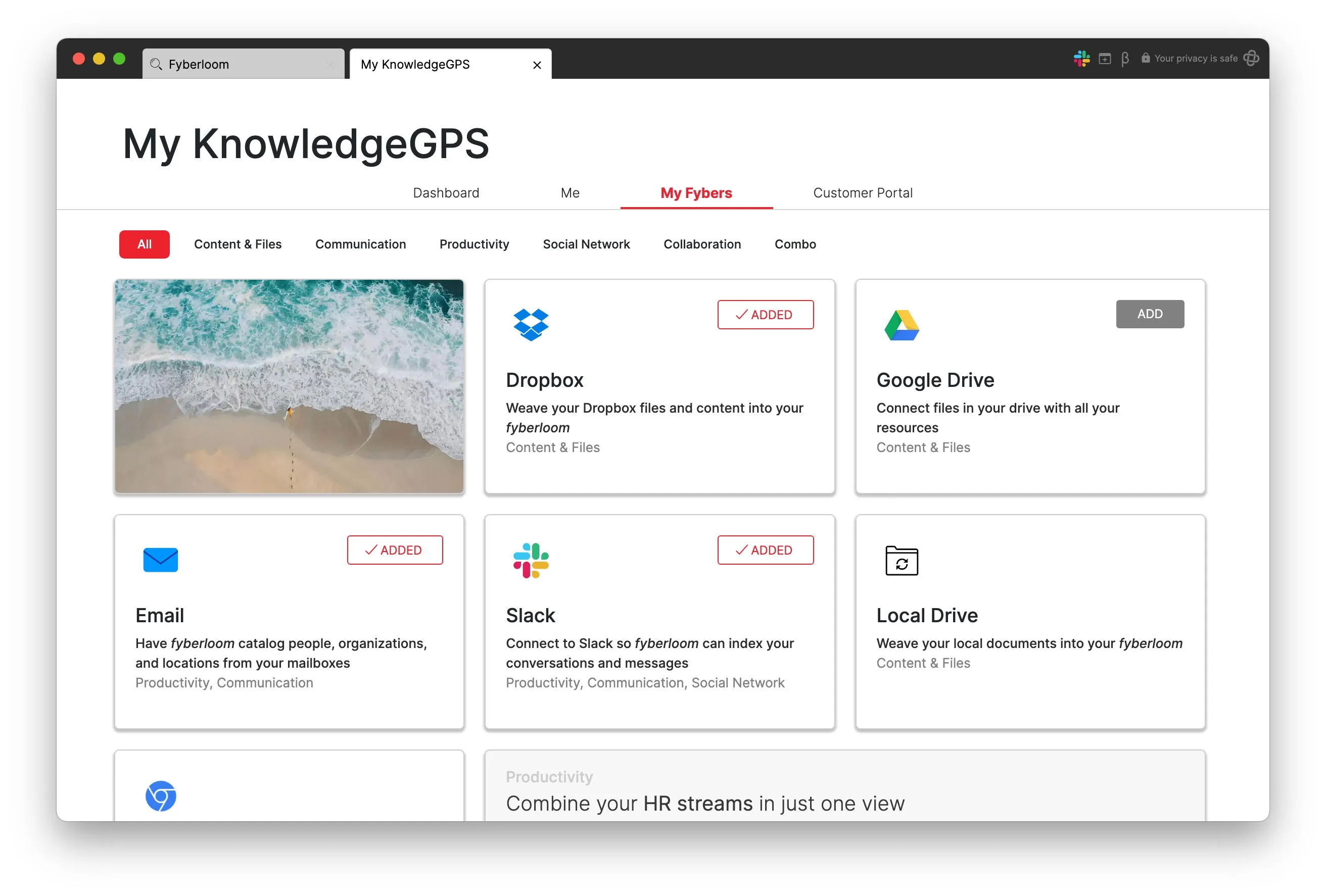
Task: Click the search magnifier in Fyberloom tab
Action: 156,65
